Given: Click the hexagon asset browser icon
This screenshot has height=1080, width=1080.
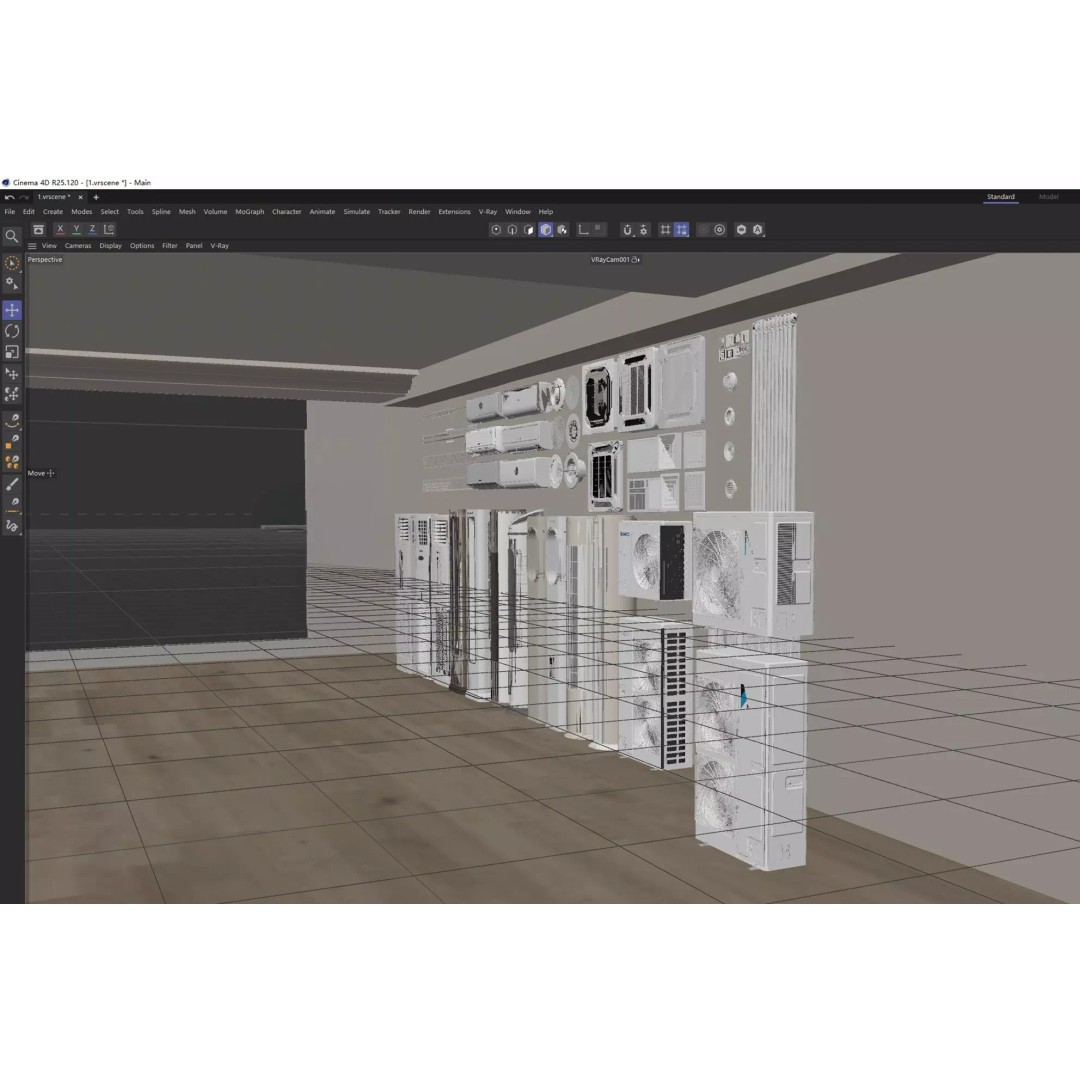Looking at the screenshot, I should click(x=741, y=230).
